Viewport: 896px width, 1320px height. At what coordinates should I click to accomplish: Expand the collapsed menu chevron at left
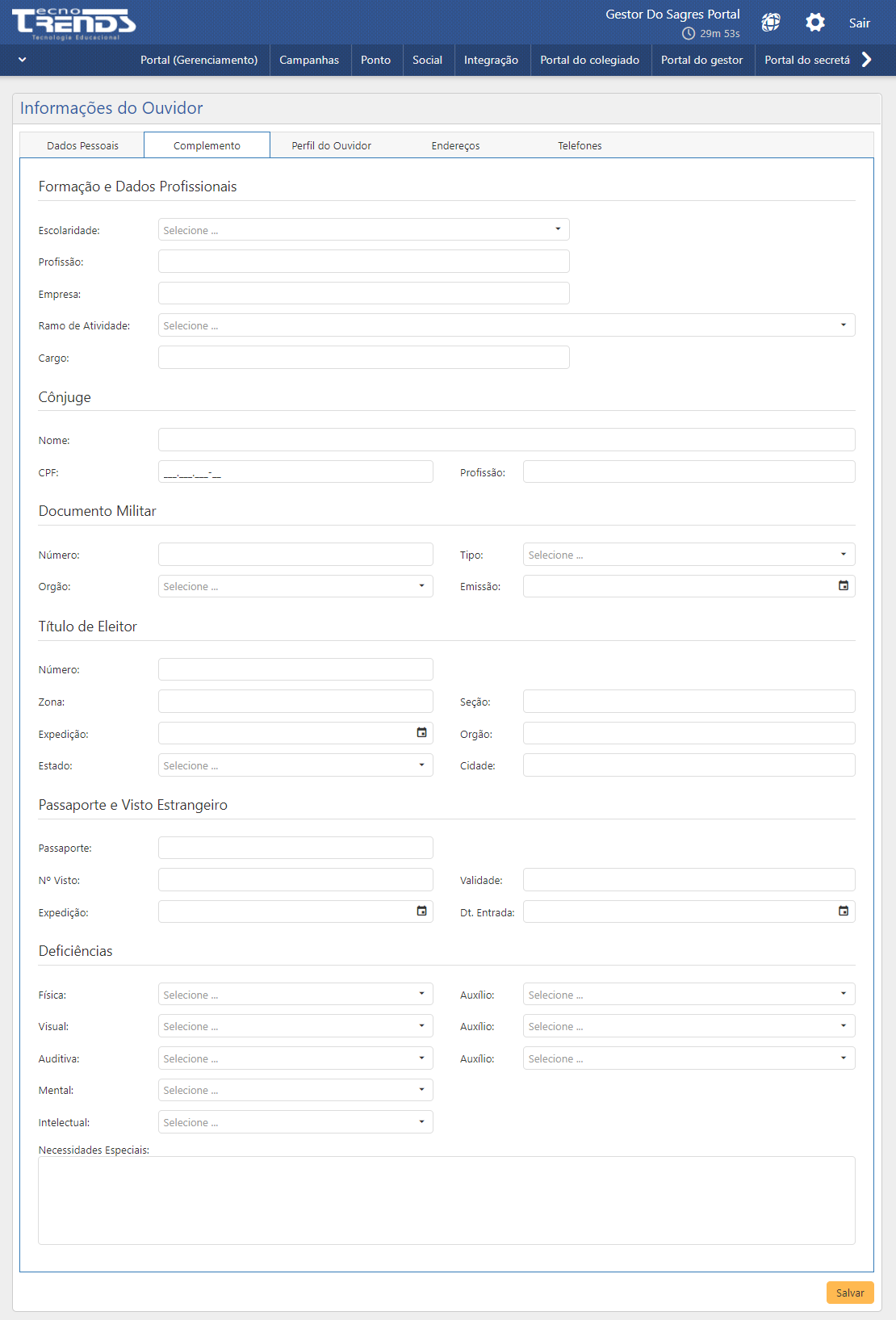click(22, 60)
